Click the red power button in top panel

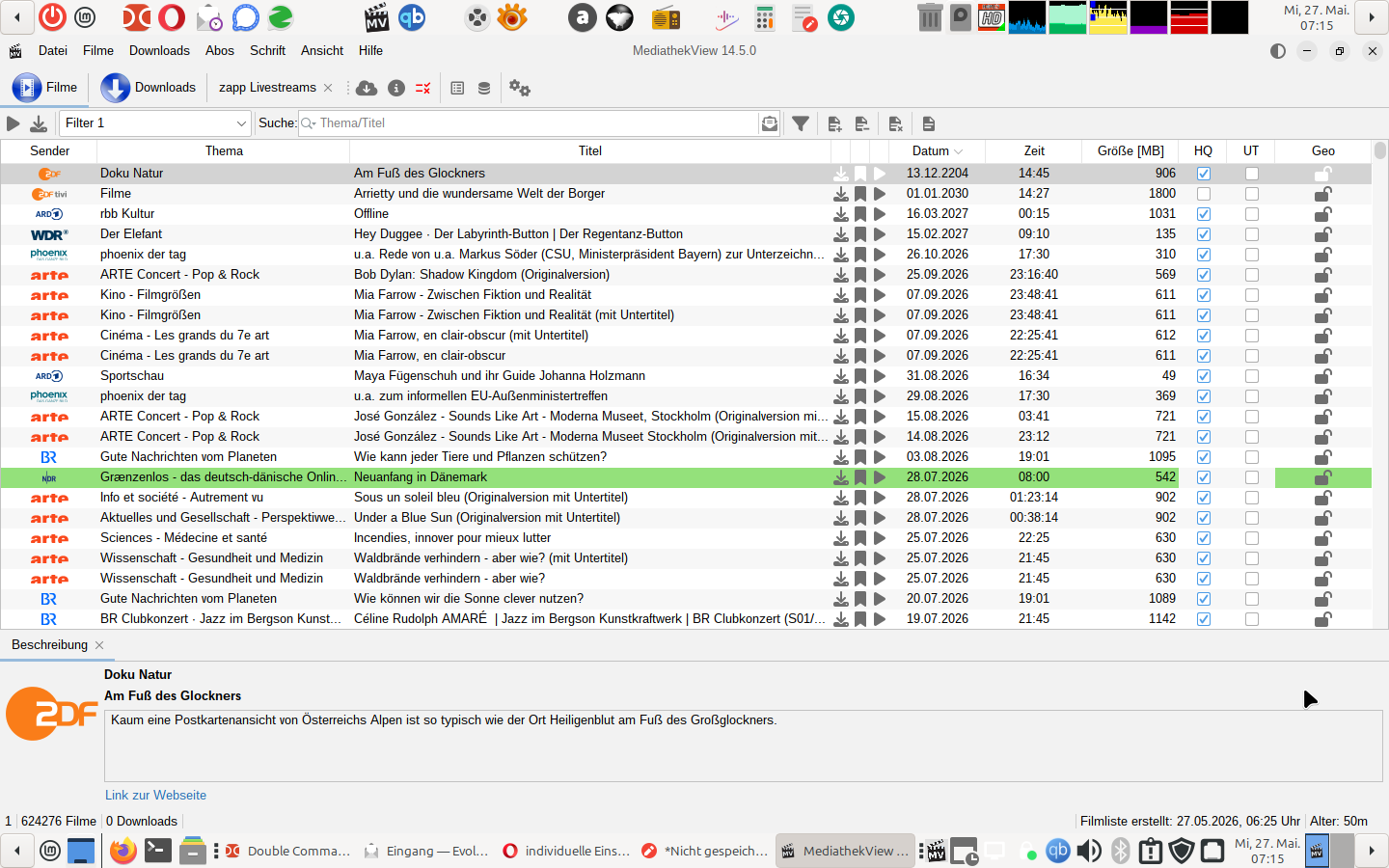[x=52, y=17]
